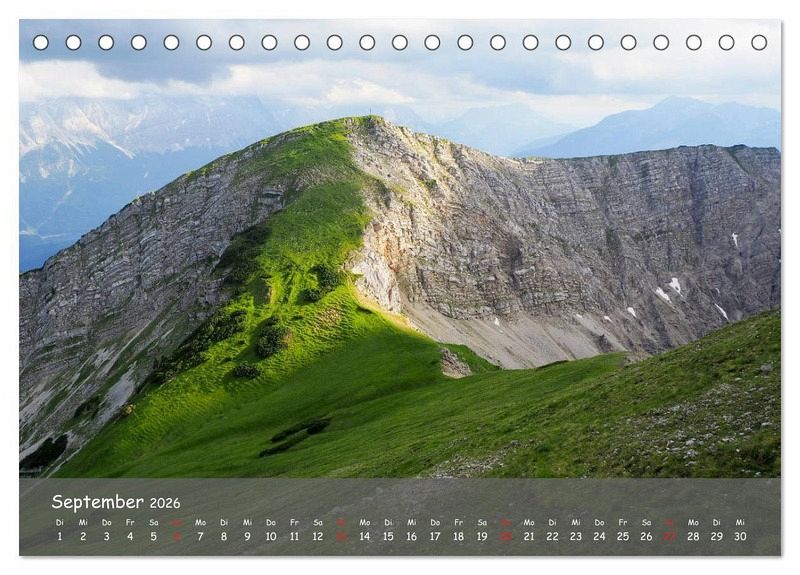Screen dimensions: 800x575
Task: Click the last binding hole on the right
Action: [759, 43]
